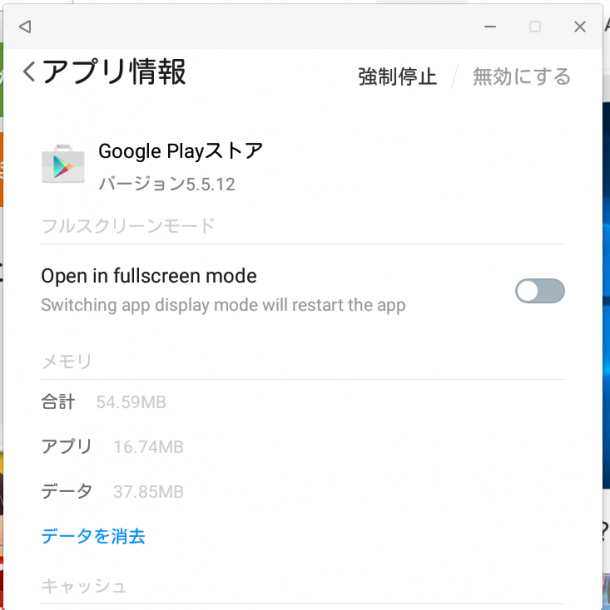Image resolution: width=610 pixels, height=610 pixels.
Task: Go back using the アプリ情報 chevron
Action: (30, 72)
